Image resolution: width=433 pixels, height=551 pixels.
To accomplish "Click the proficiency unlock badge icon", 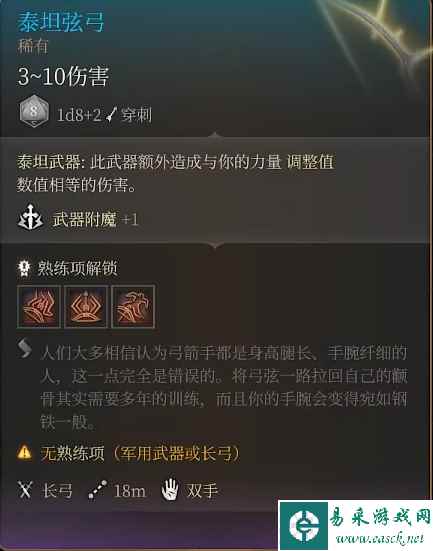I will (24, 268).
